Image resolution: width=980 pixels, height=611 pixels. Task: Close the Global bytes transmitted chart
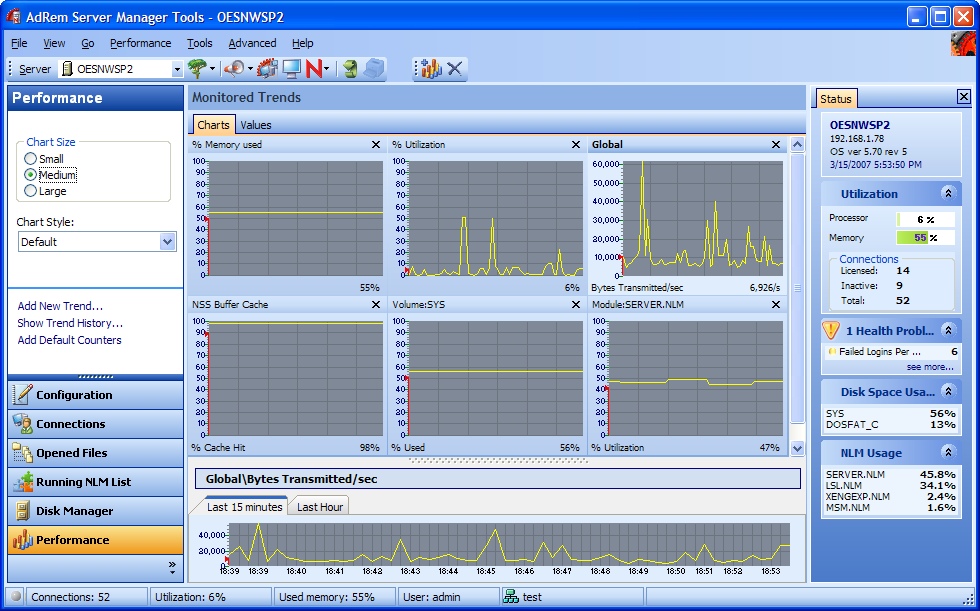click(x=776, y=144)
